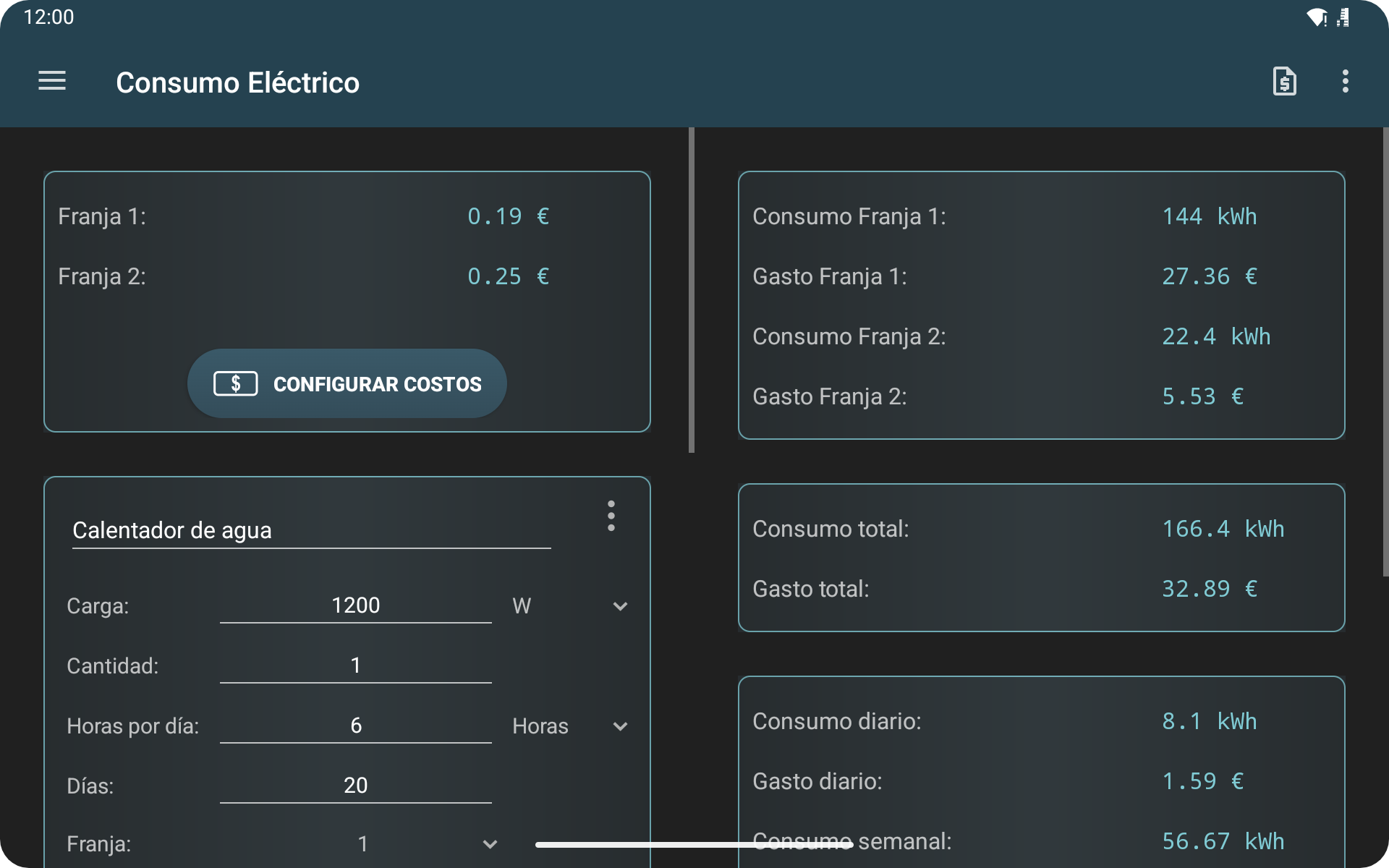Open Calentador de agua card options menu

pyautogui.click(x=611, y=516)
